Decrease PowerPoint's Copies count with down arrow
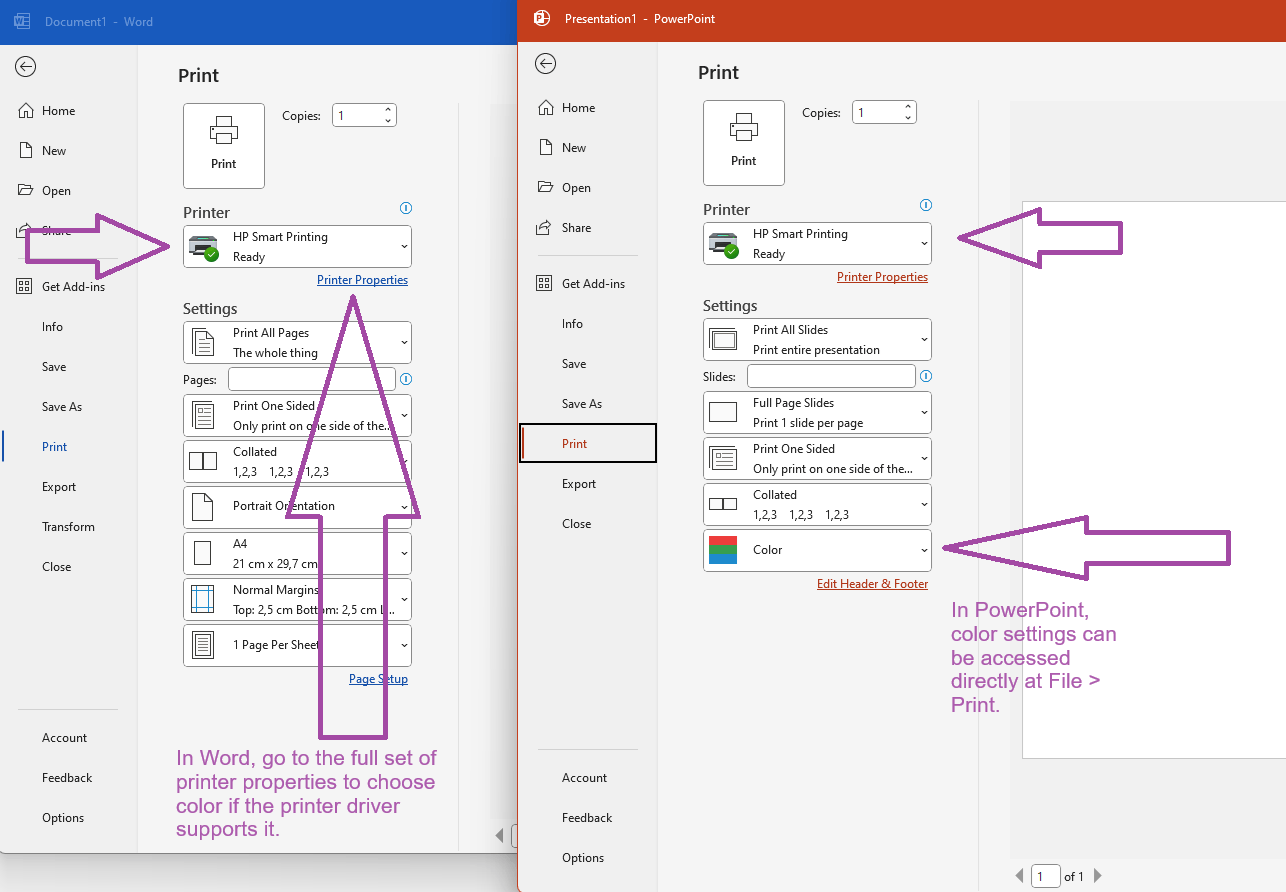 point(908,118)
